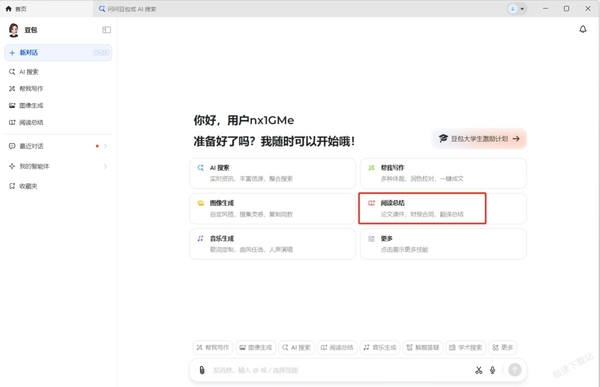This screenshot has height=387, width=600.
Task: Click the 豆包 avatar in the sidebar
Action: (x=14, y=30)
